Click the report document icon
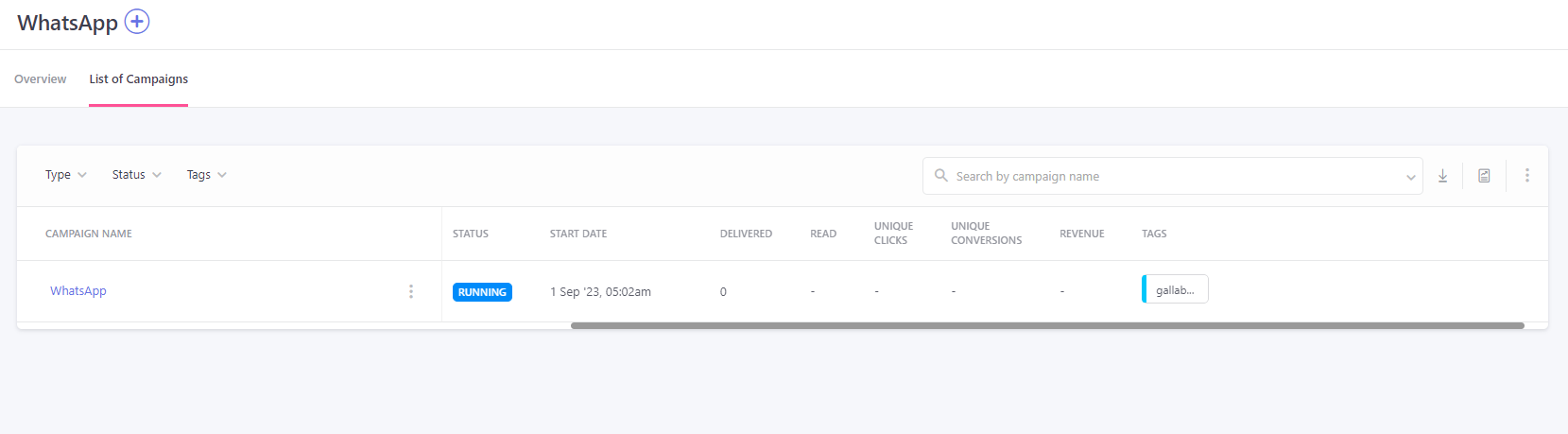The width and height of the screenshot is (1568, 434). [1484, 176]
